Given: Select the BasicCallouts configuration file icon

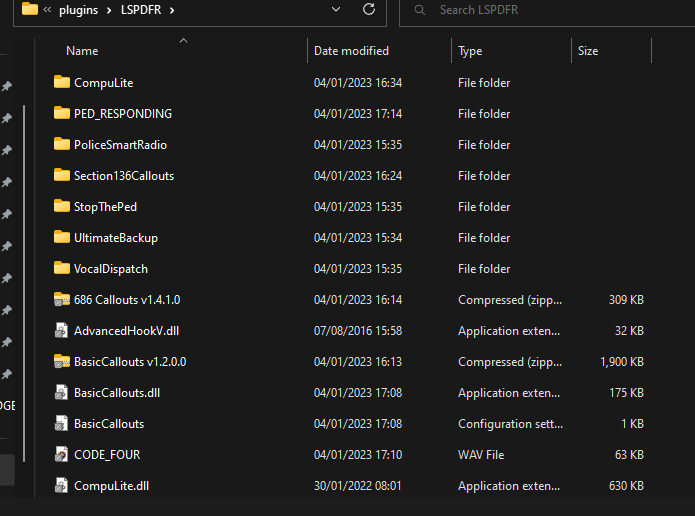Looking at the screenshot, I should pos(61,423).
